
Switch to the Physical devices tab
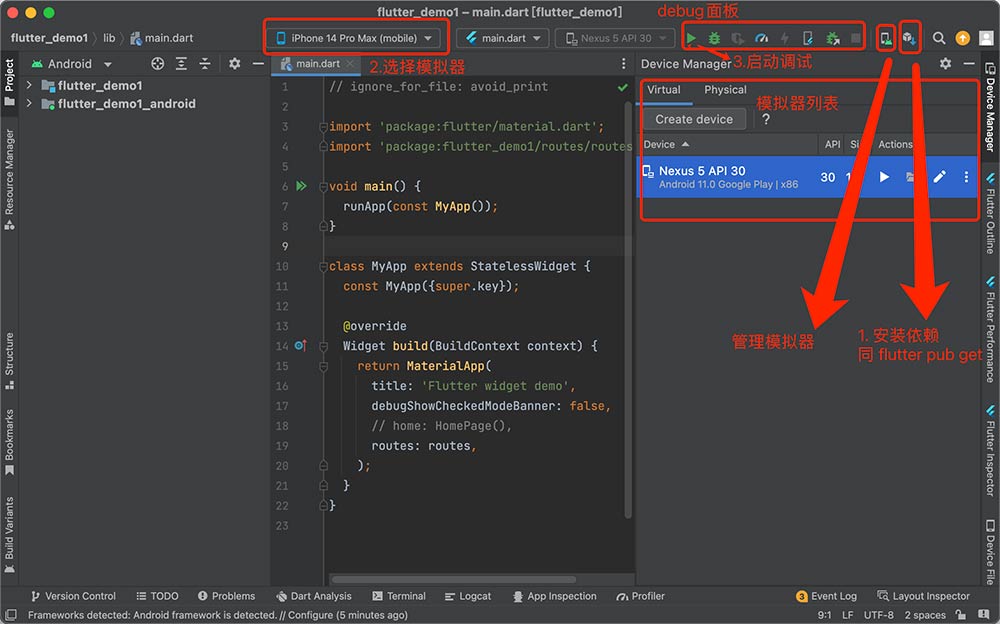pos(725,90)
